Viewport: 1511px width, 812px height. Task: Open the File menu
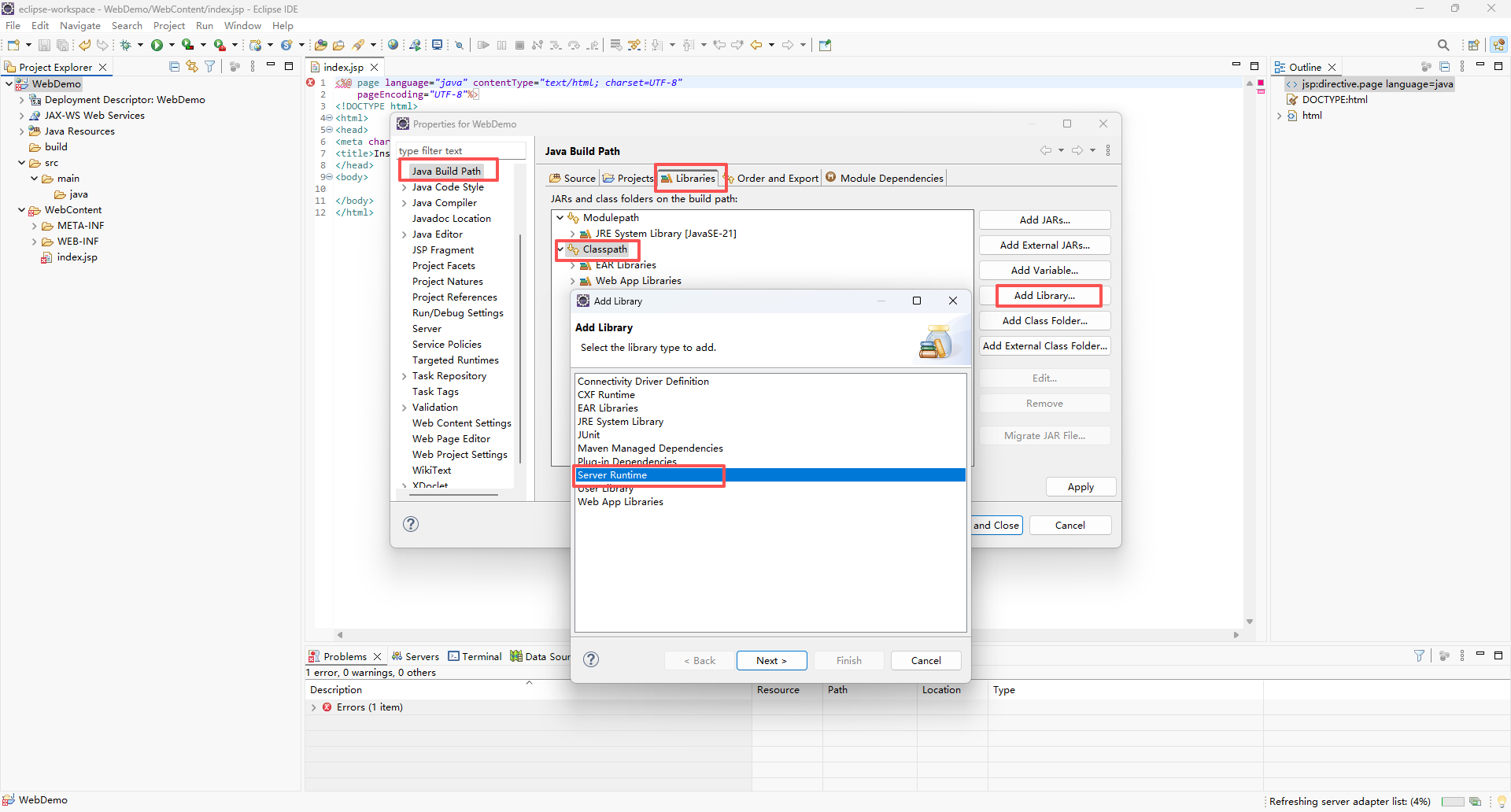tap(13, 26)
